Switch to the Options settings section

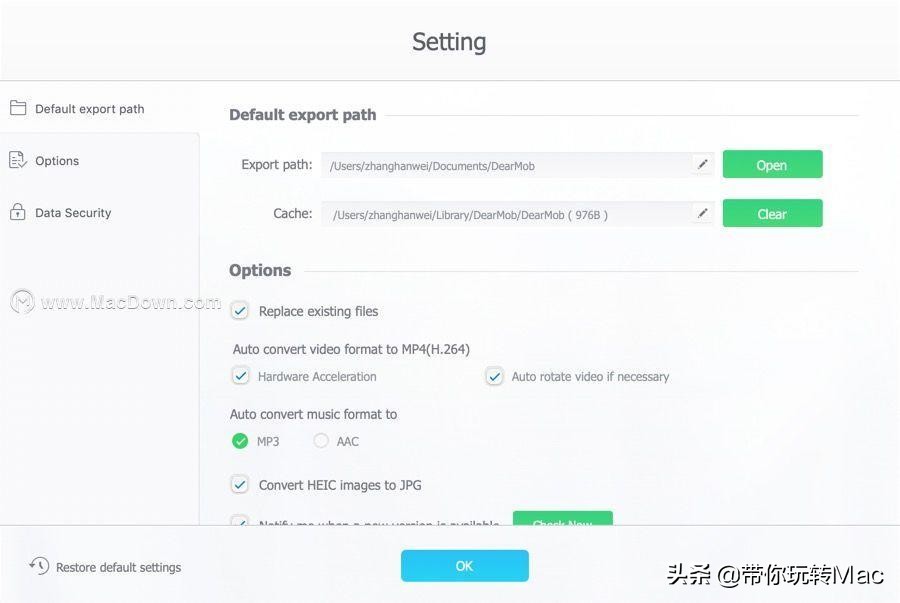pos(57,160)
